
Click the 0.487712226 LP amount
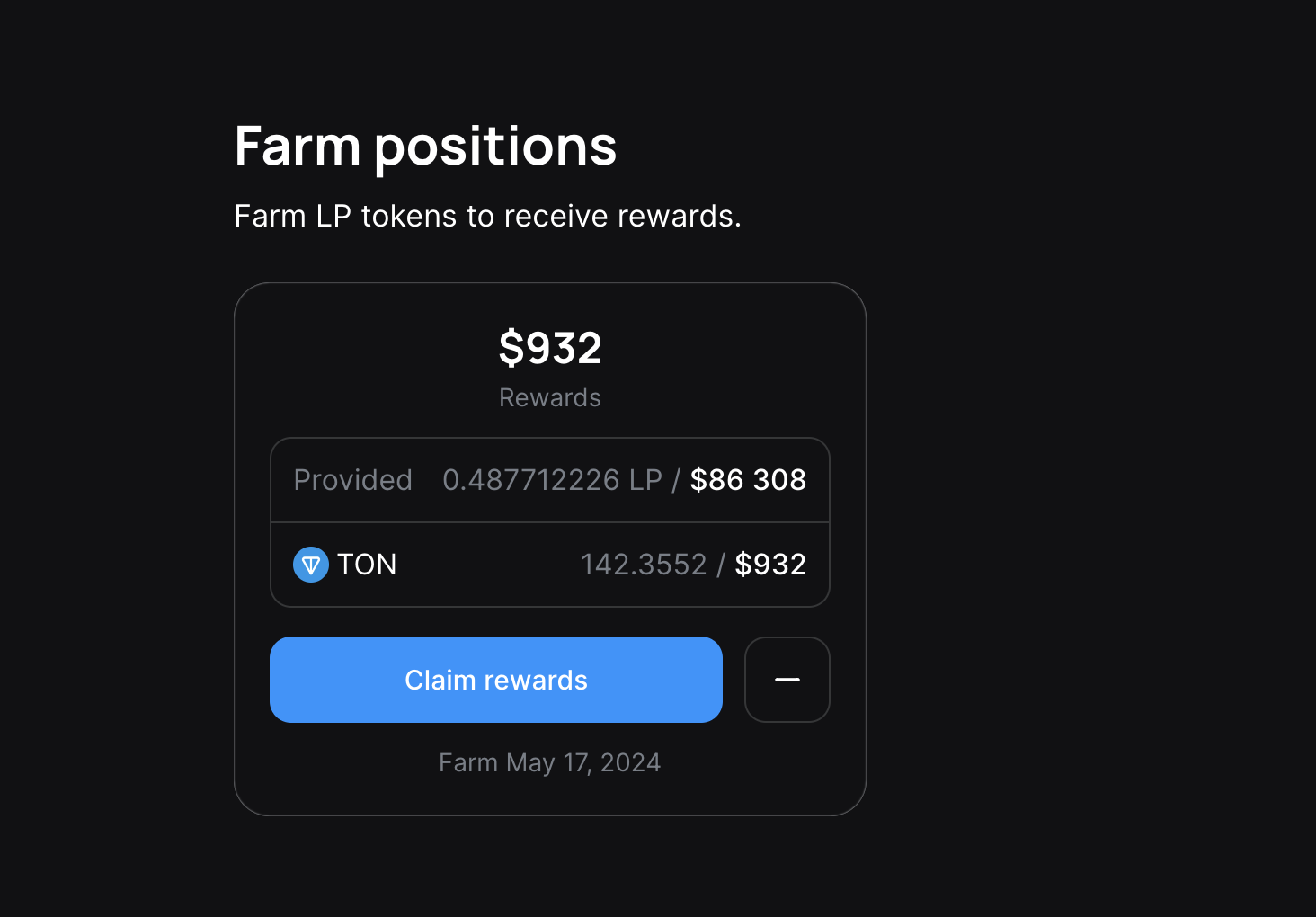coord(531,480)
